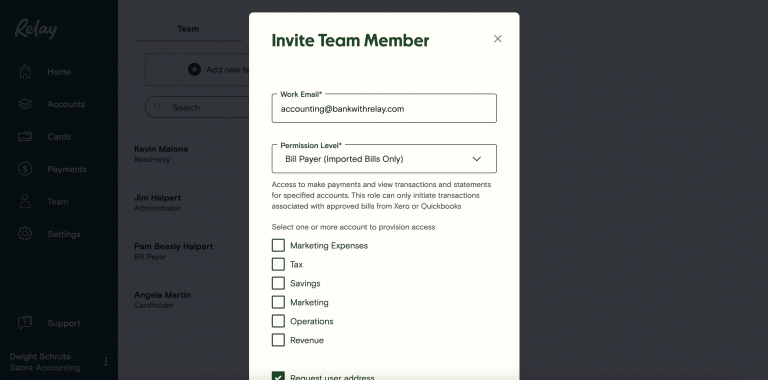
Task: Click the Administrator role label
Action: click(158, 208)
